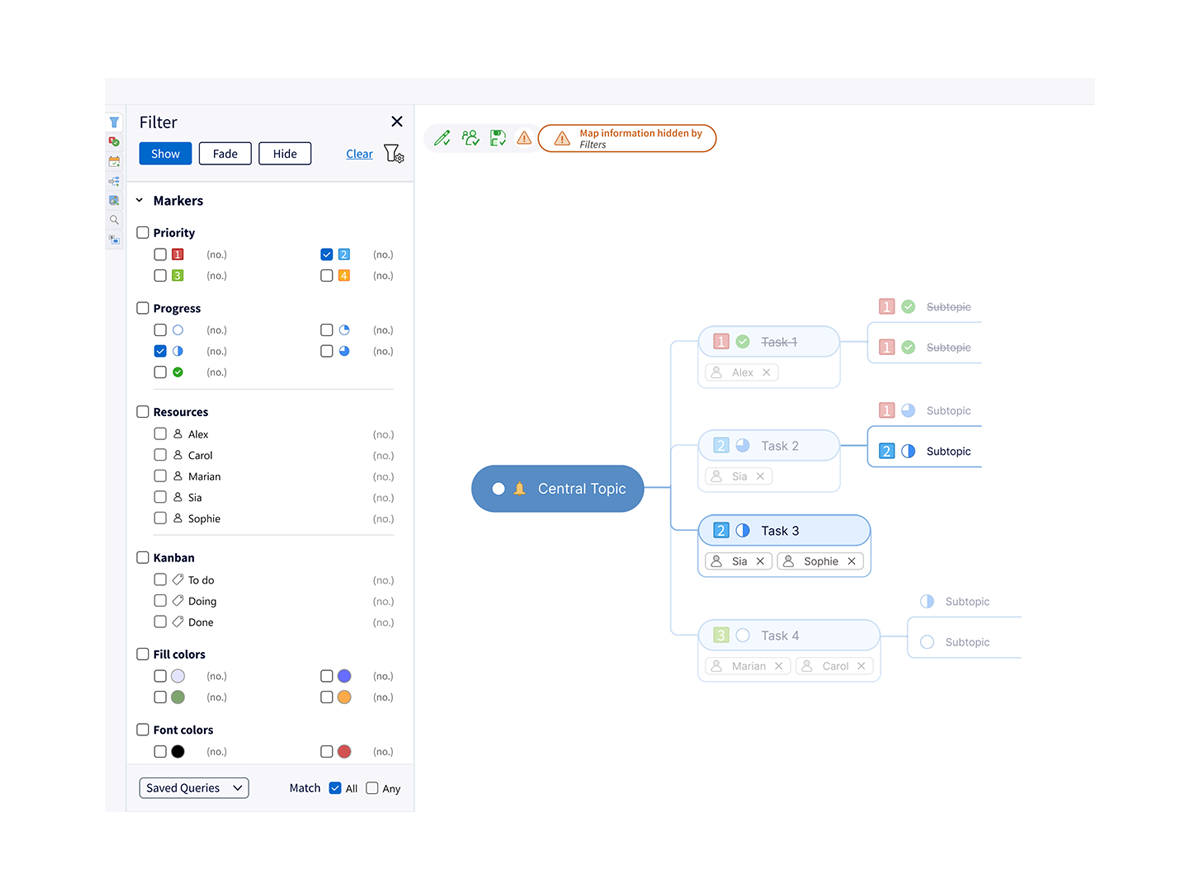Screen dimensions: 1200x890
Task: Select the funnel Filter sidebar tab icon
Action: point(114,122)
